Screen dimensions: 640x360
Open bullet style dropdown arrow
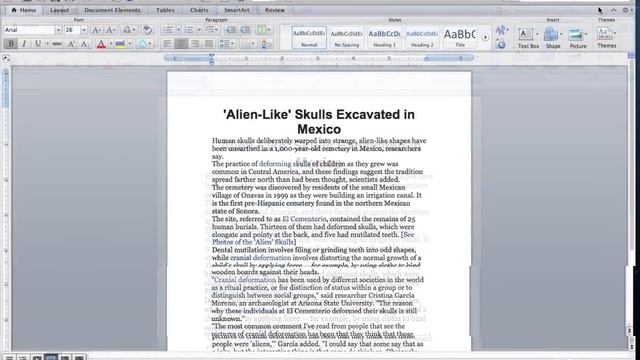pyautogui.click(x=178, y=30)
